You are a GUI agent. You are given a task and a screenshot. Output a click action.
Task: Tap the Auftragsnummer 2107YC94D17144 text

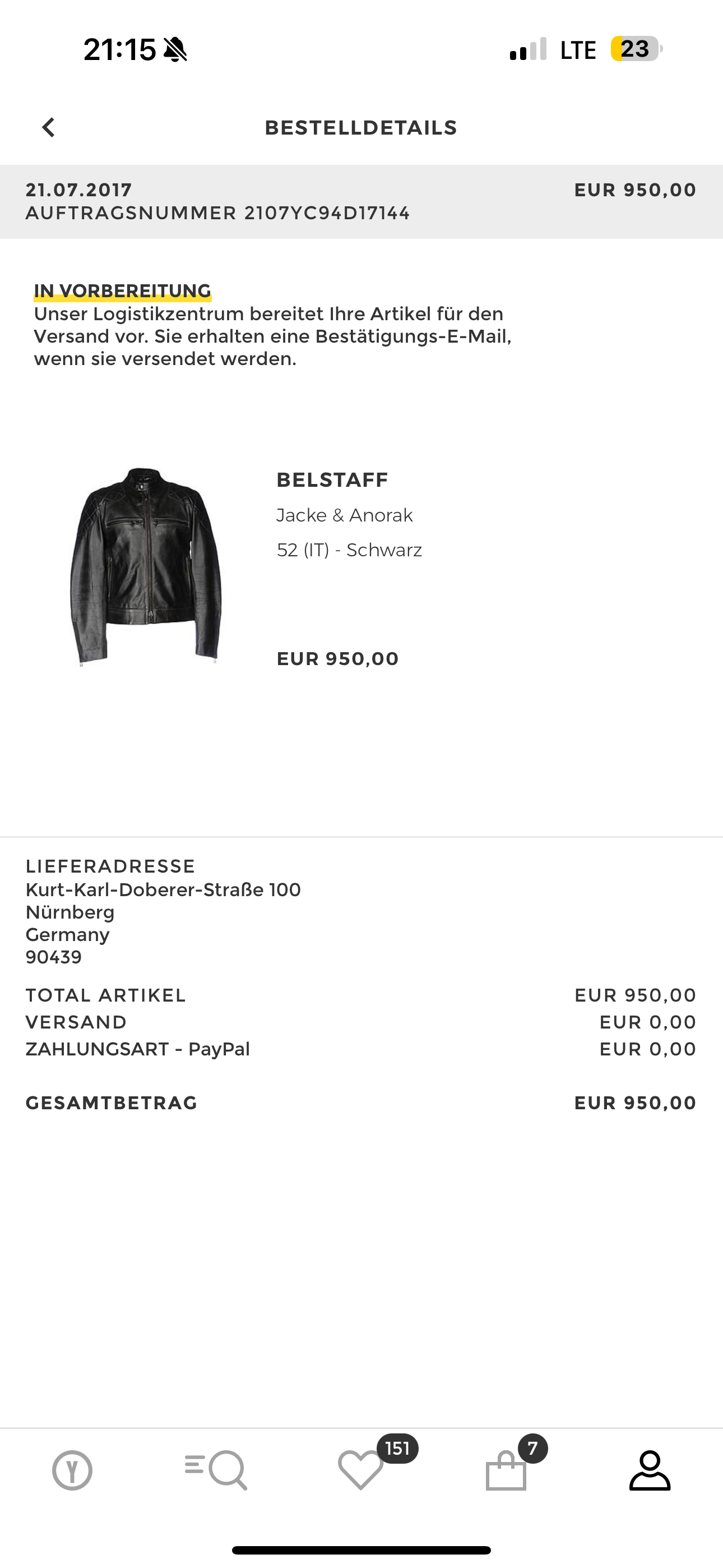pyautogui.click(x=218, y=213)
